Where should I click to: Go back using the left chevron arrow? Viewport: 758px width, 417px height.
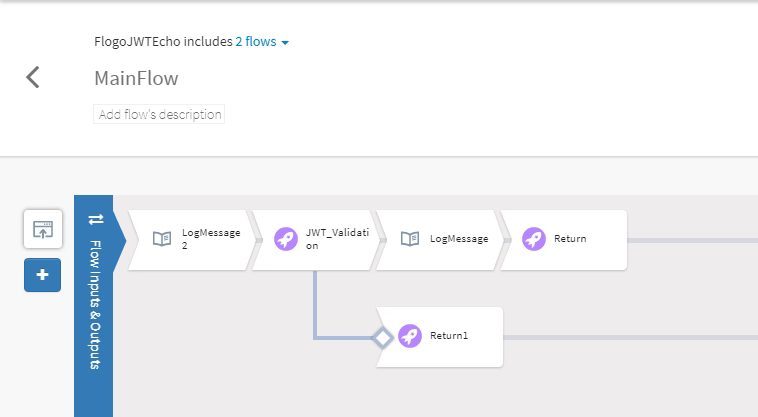pos(33,77)
